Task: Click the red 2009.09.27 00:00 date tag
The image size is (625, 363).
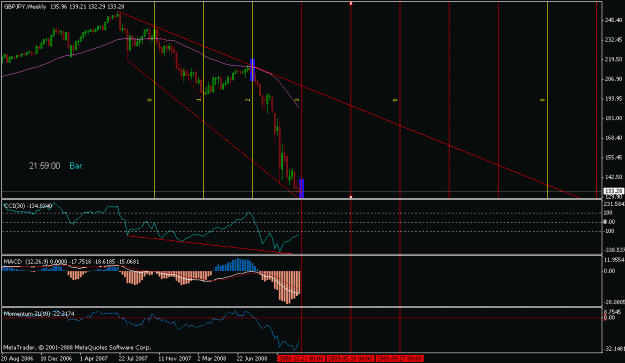Action: coord(399,359)
